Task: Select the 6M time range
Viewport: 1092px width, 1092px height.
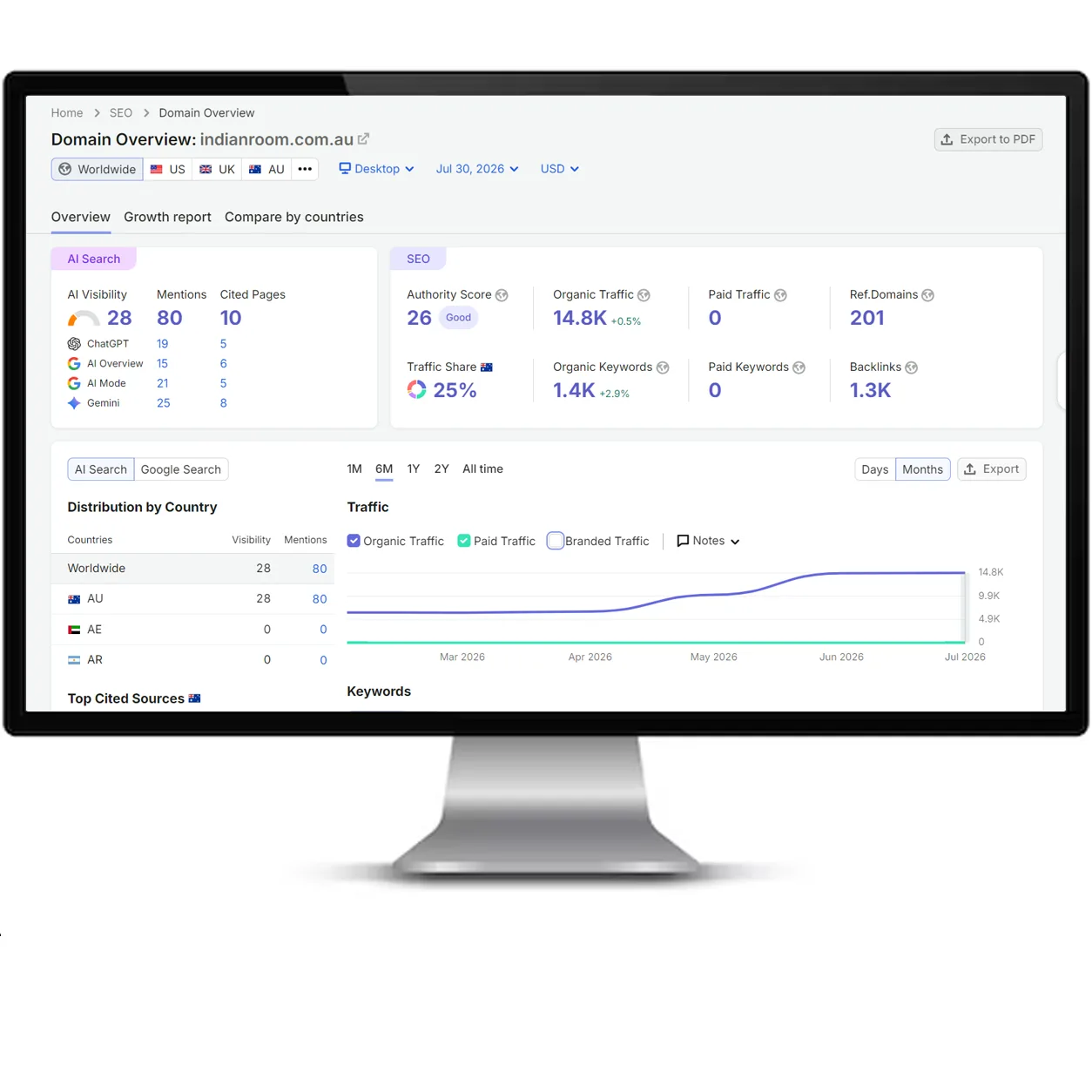Action: (x=384, y=468)
